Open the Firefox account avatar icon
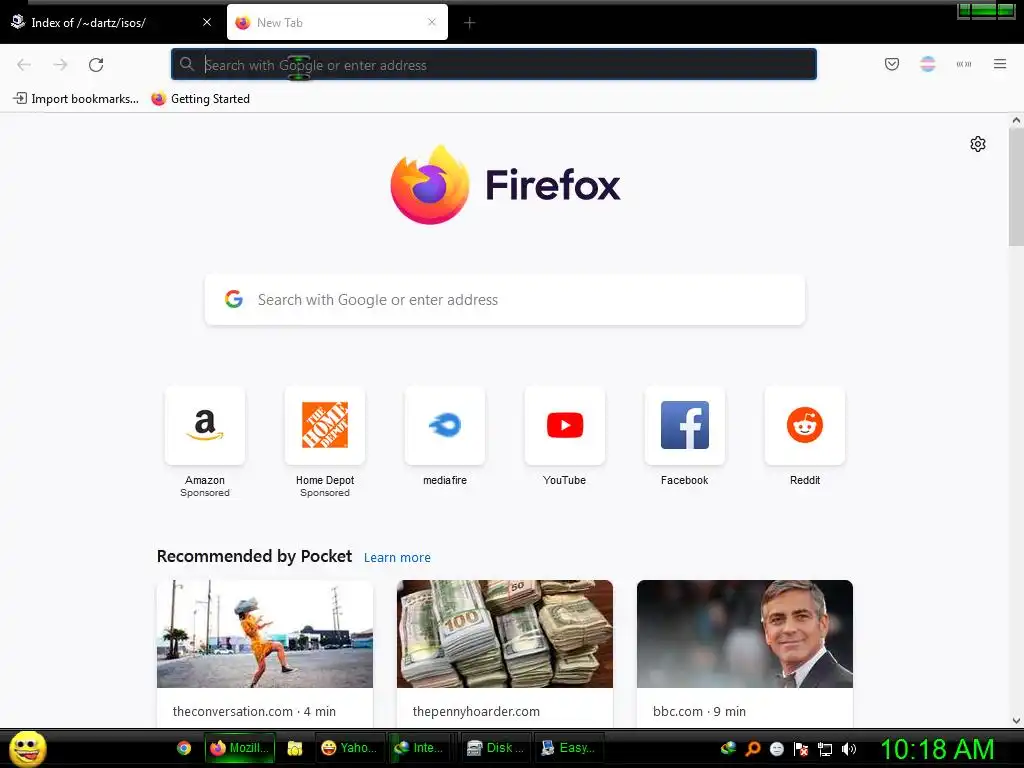Image resolution: width=1024 pixels, height=768 pixels. click(927, 64)
